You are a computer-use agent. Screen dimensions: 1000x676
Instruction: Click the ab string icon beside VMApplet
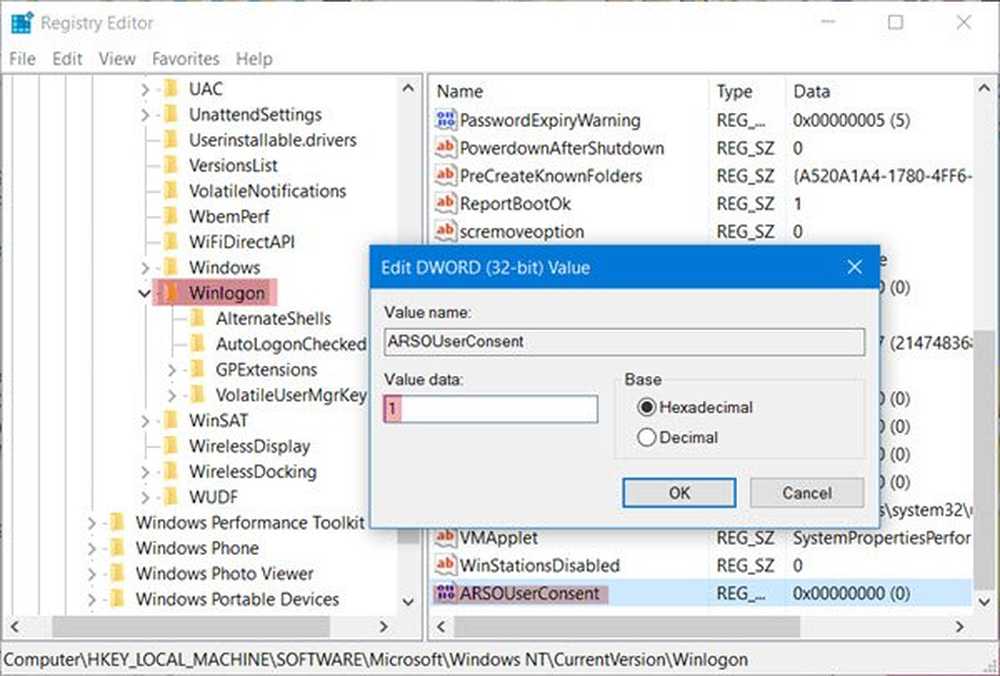point(446,538)
